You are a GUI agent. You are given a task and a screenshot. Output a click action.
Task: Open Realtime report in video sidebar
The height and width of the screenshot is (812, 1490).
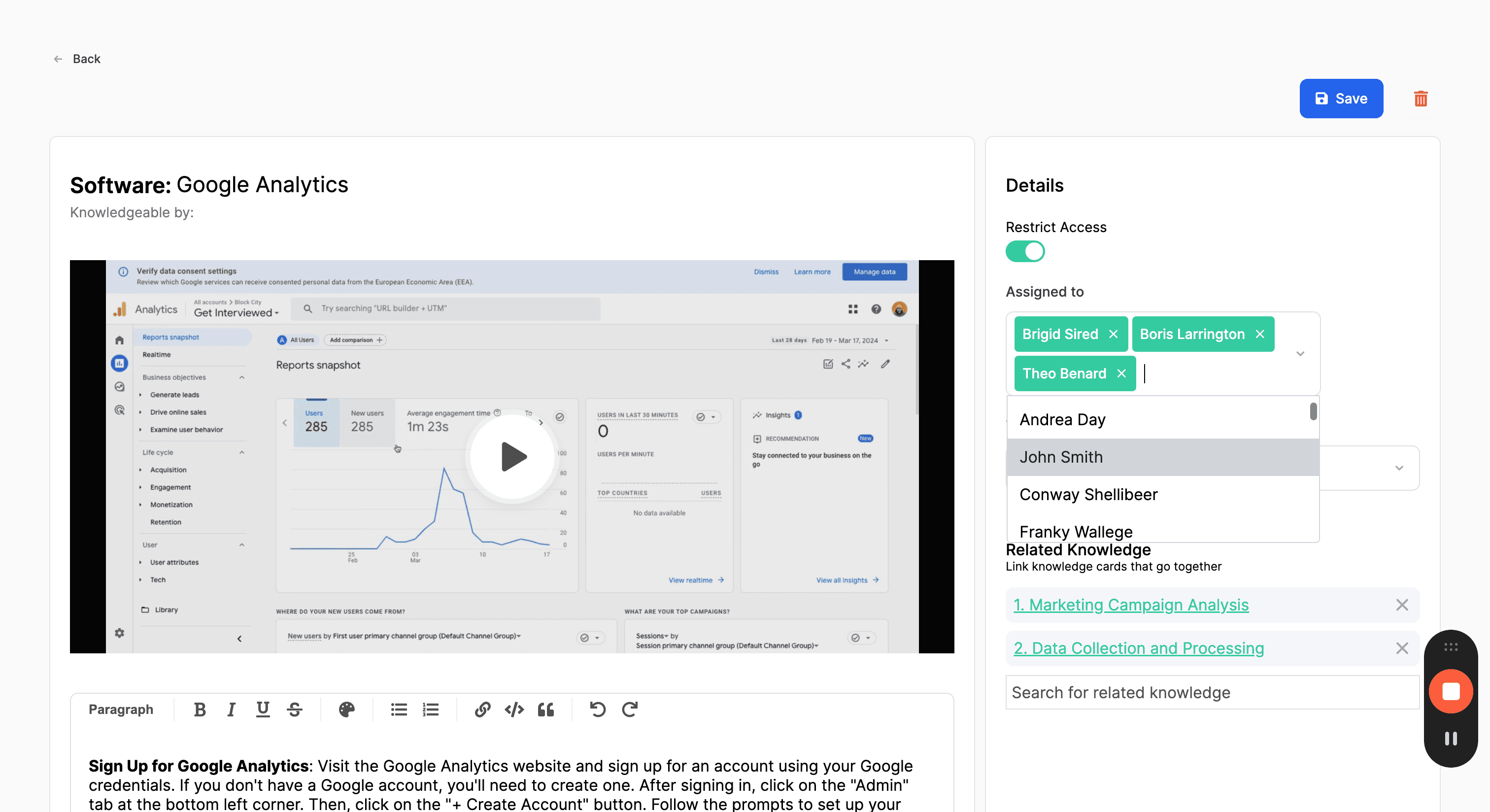point(156,355)
